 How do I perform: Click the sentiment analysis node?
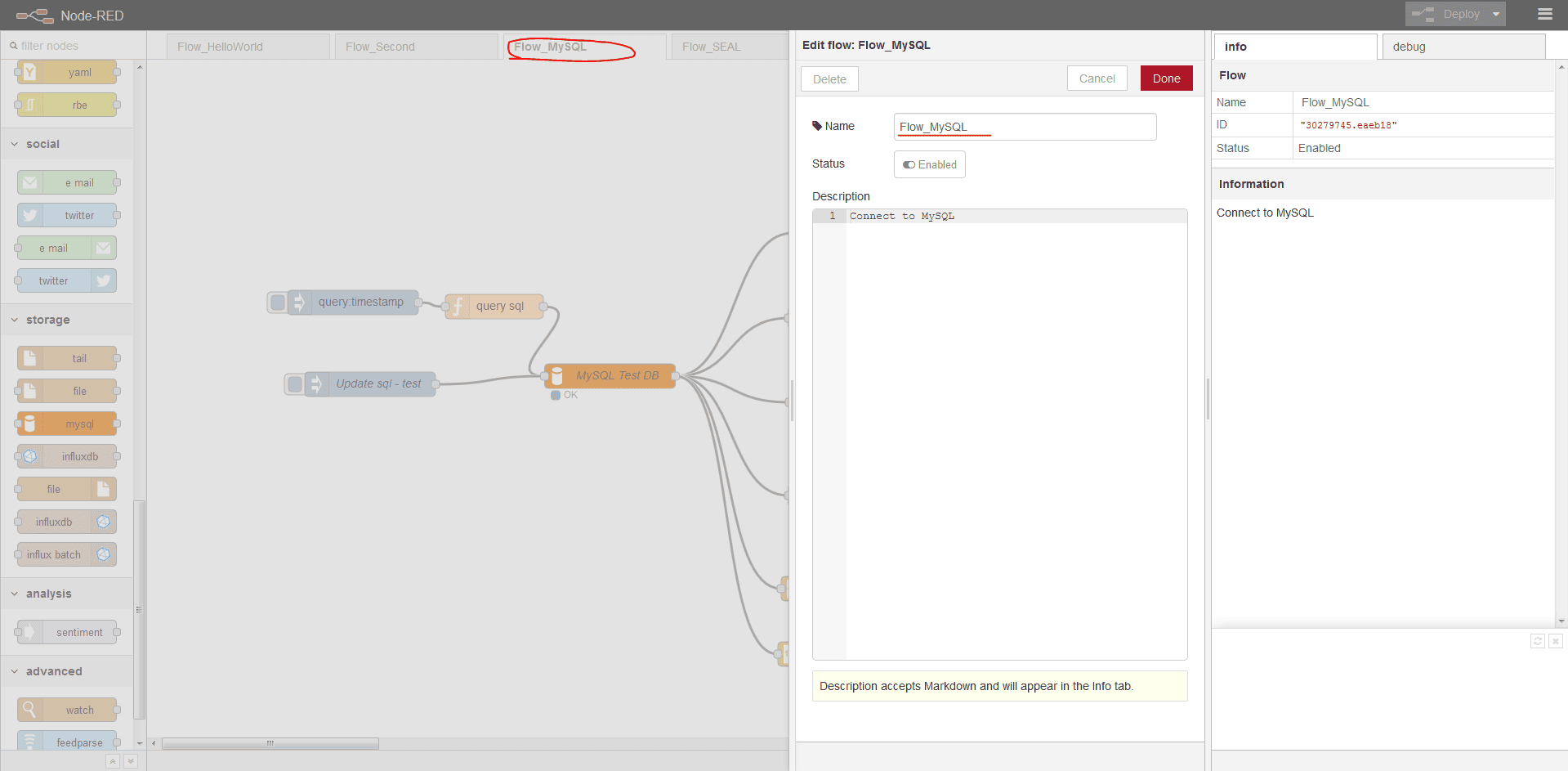67,632
